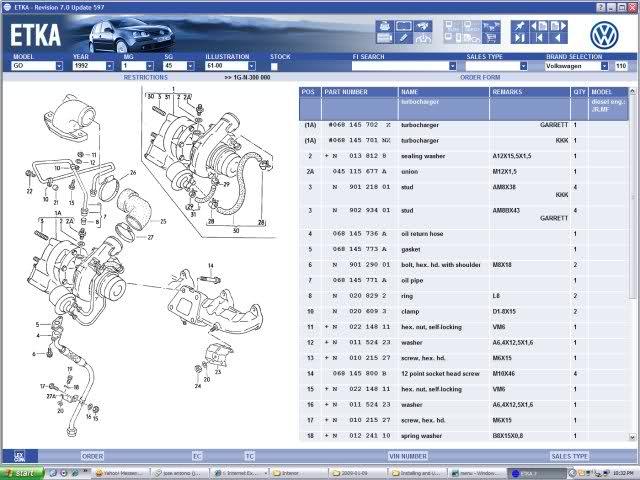Open the MODEL dropdown showing GO
Viewport: 640px width, 480px height.
pyautogui.click(x=59, y=66)
